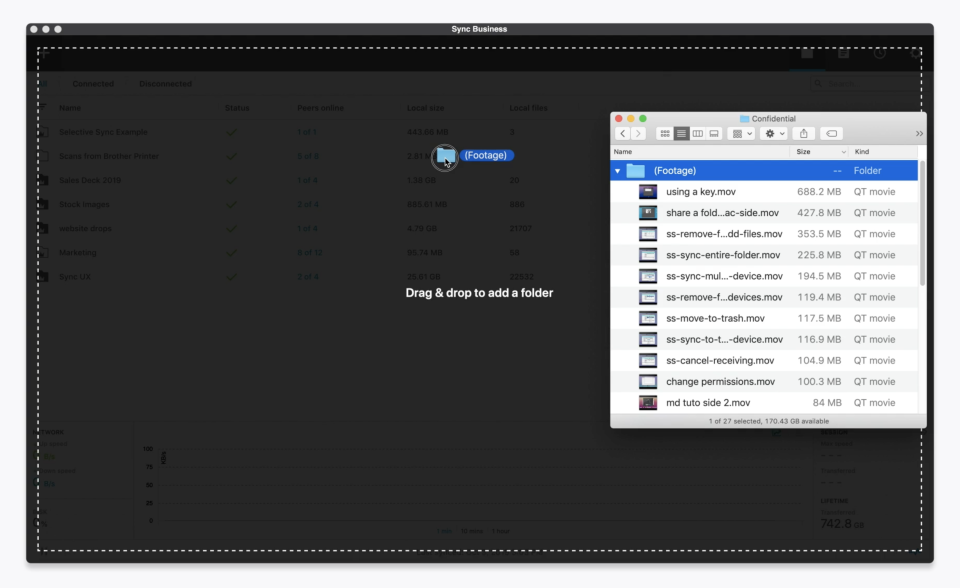960x588 pixels.
Task: Switch Finder to column view
Action: (x=699, y=133)
